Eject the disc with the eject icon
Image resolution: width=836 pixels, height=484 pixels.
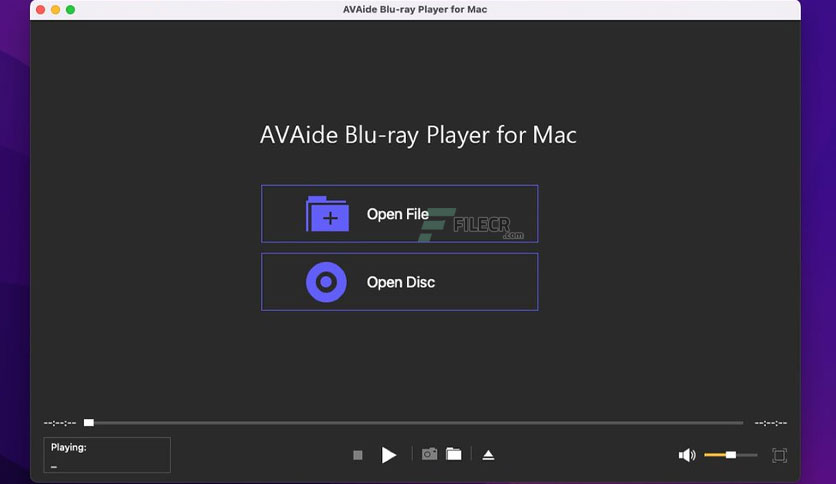point(488,455)
